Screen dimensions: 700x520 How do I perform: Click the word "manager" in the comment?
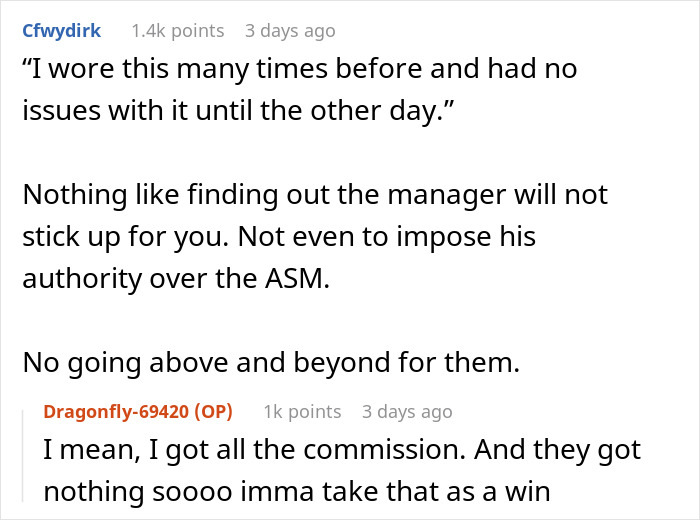[x=433, y=193]
